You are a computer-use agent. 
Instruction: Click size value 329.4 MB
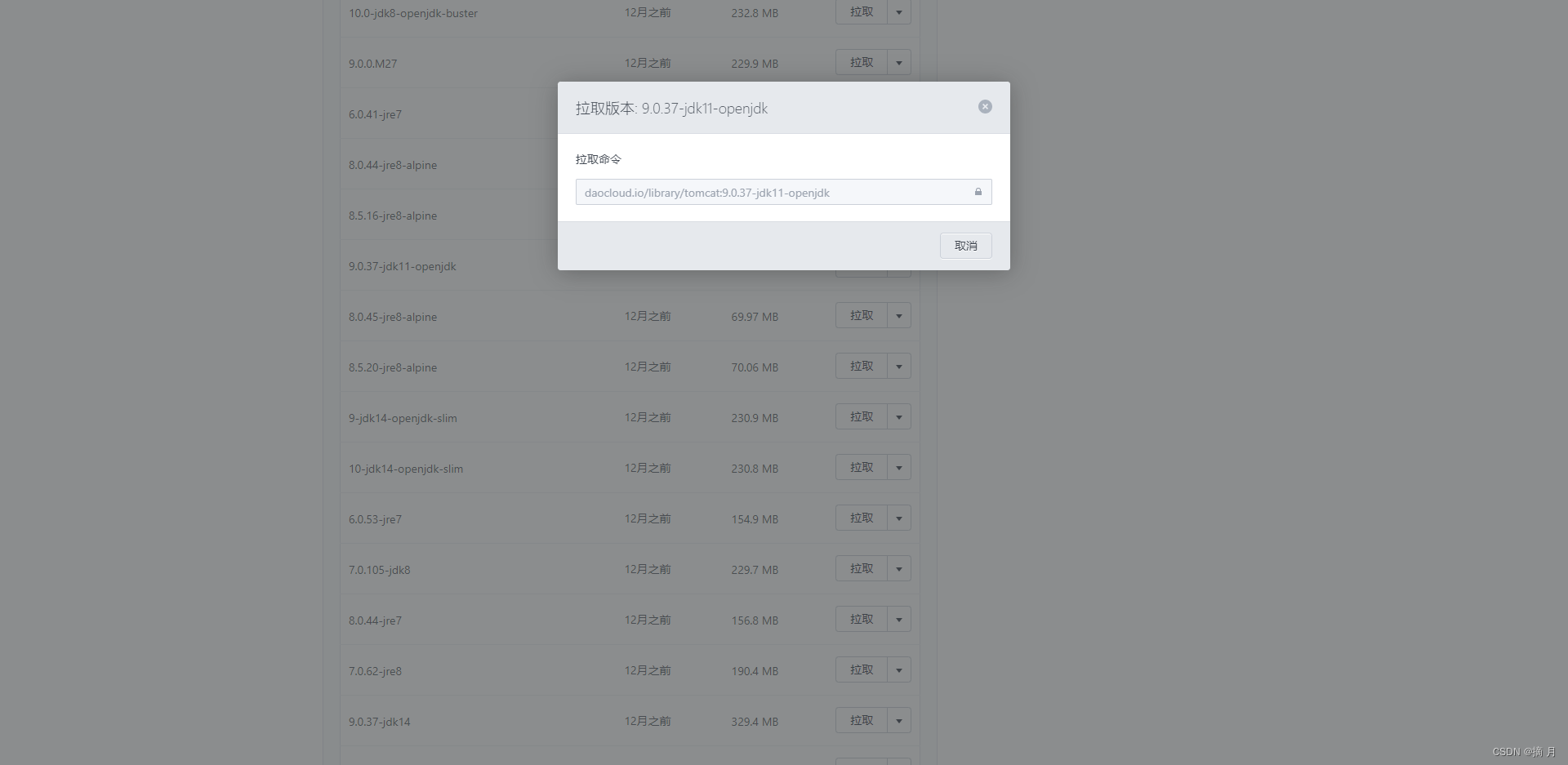pos(755,722)
